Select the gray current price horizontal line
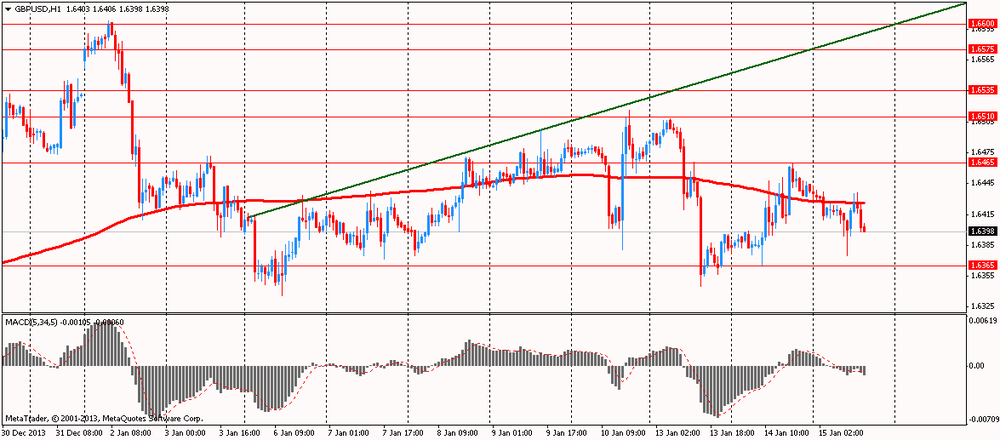This screenshot has width=1000, height=440. [485, 231]
